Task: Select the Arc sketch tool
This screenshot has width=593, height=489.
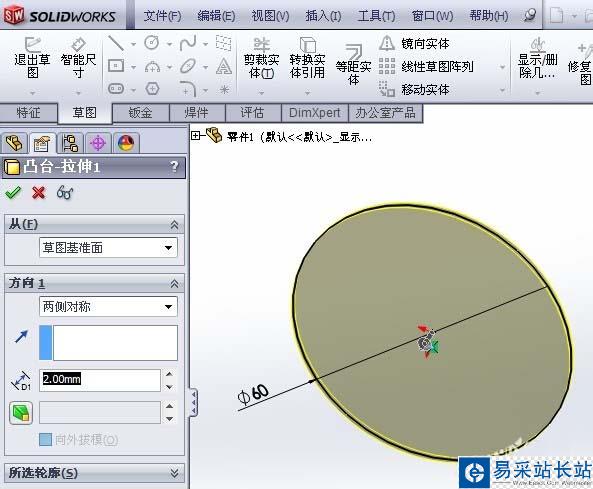Action: 152,67
